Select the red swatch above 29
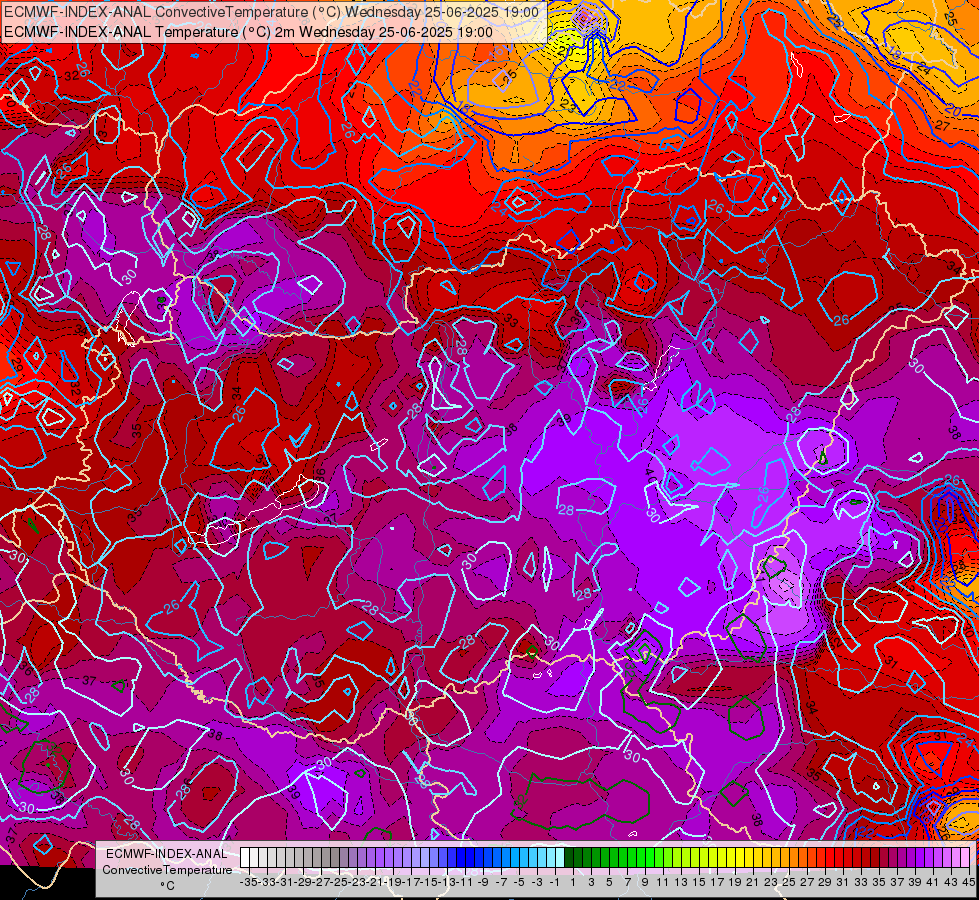The width and height of the screenshot is (979, 900). 821,857
